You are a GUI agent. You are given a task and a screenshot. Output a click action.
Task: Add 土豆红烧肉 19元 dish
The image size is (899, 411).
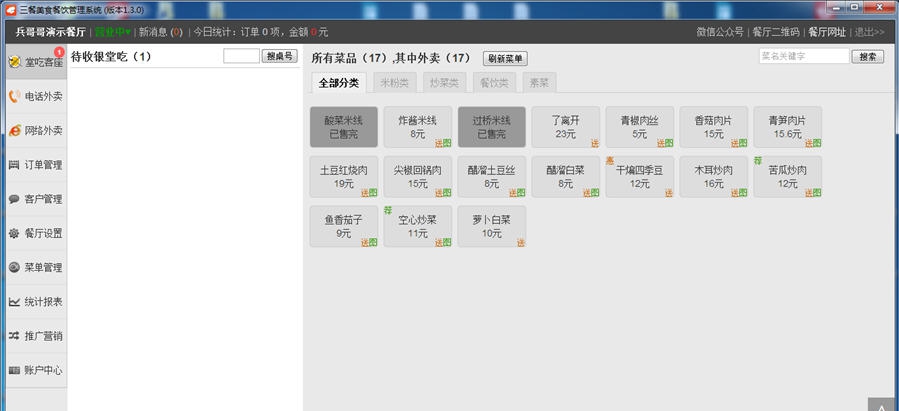point(344,177)
